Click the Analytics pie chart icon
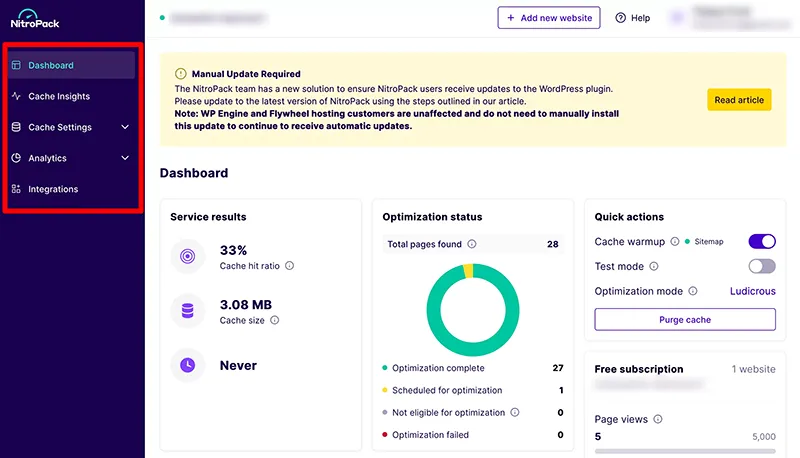This screenshot has height=458, width=800. point(16,158)
